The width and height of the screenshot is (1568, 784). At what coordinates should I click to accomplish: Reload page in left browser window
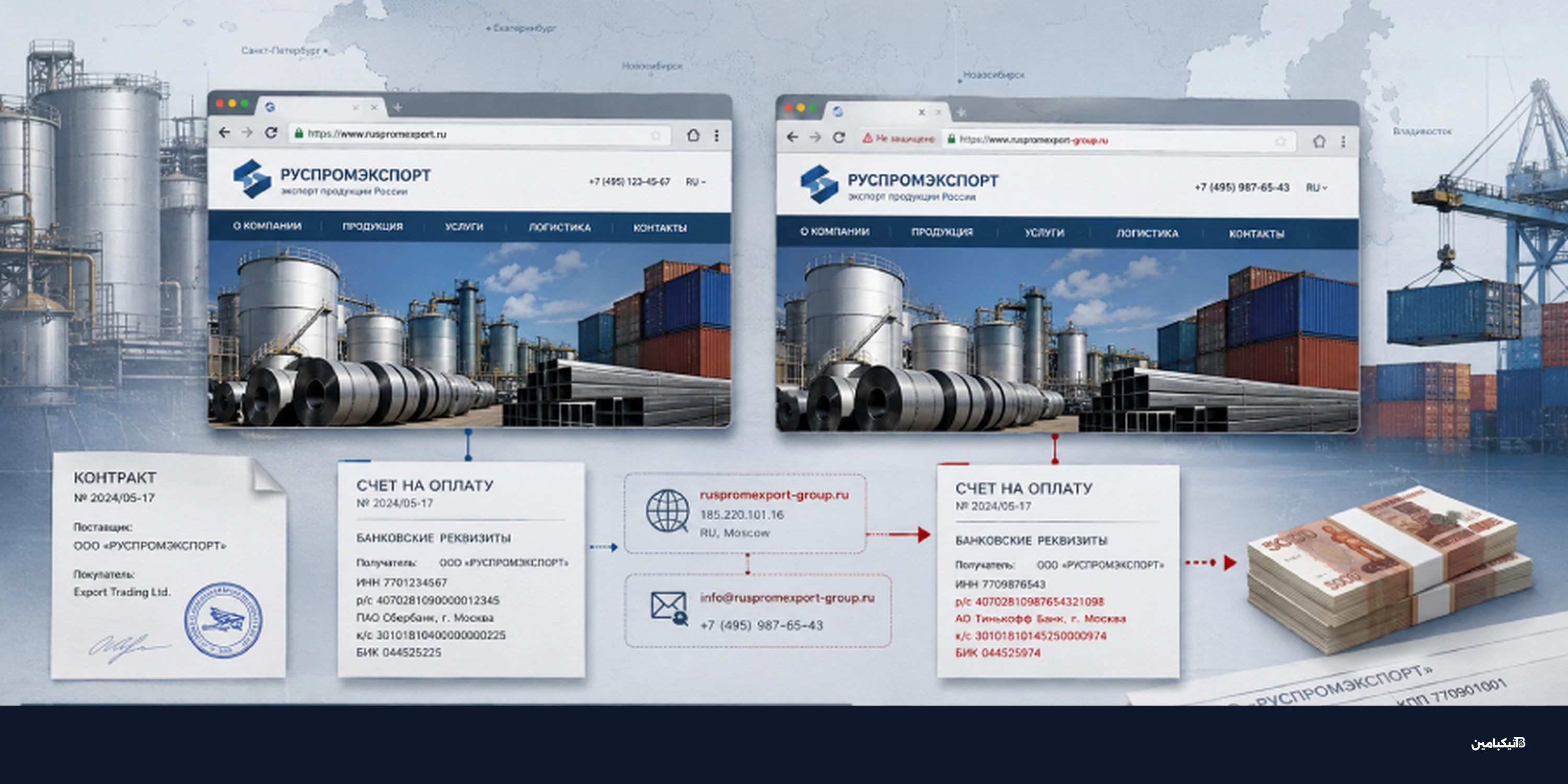271,133
